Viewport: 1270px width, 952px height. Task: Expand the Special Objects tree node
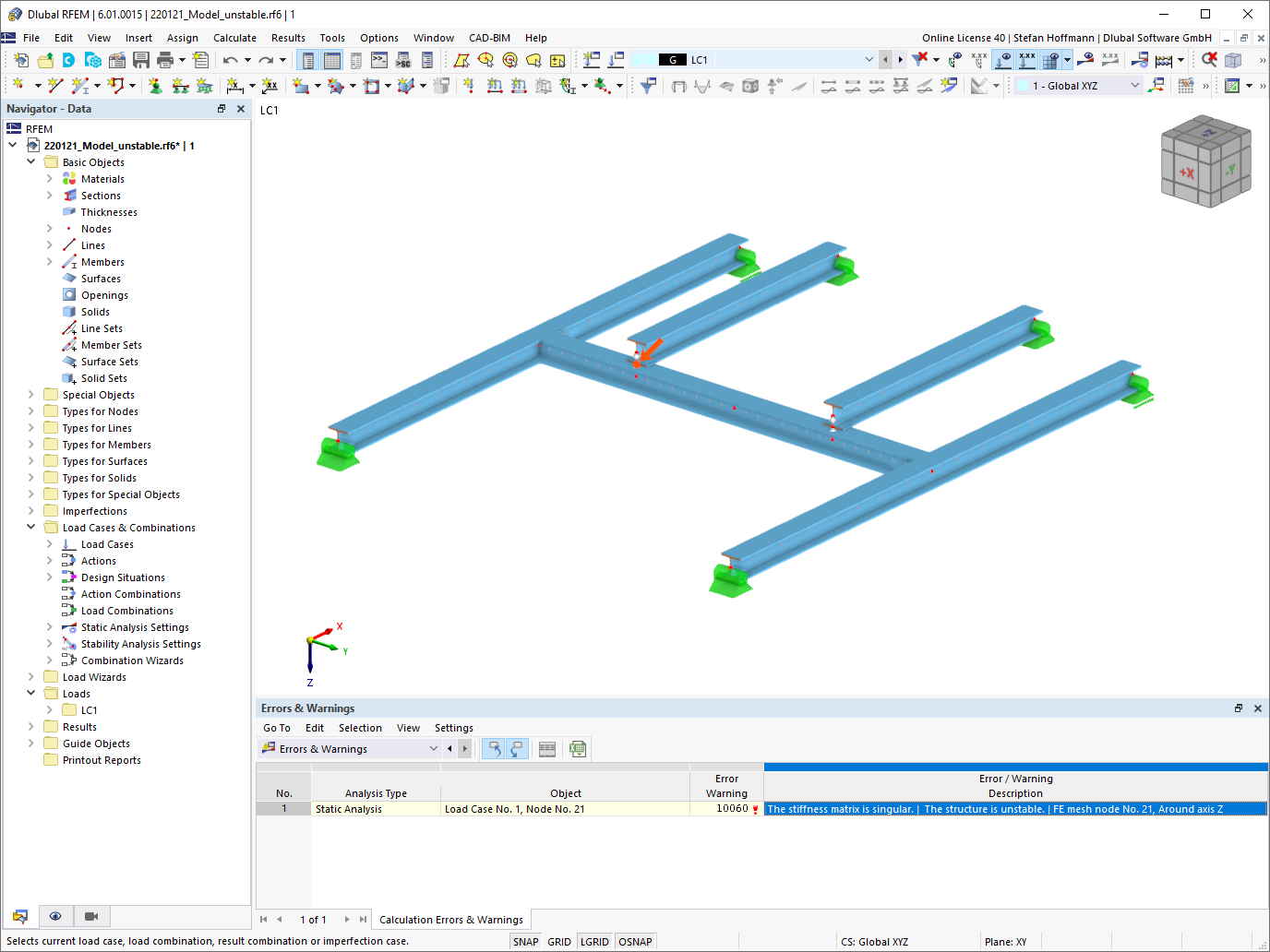point(30,394)
